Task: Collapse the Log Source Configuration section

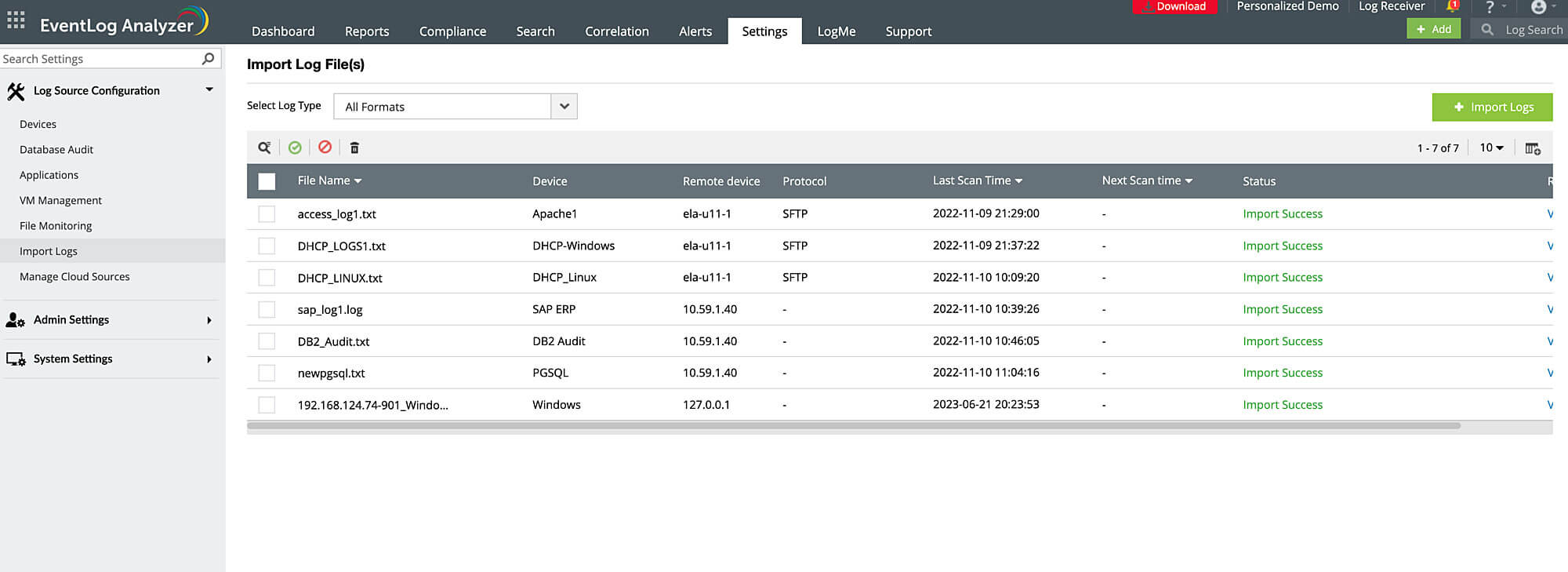Action: 209,89
